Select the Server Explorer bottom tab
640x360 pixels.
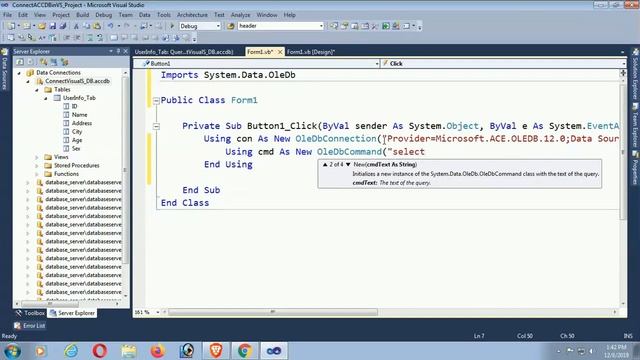(x=72, y=313)
